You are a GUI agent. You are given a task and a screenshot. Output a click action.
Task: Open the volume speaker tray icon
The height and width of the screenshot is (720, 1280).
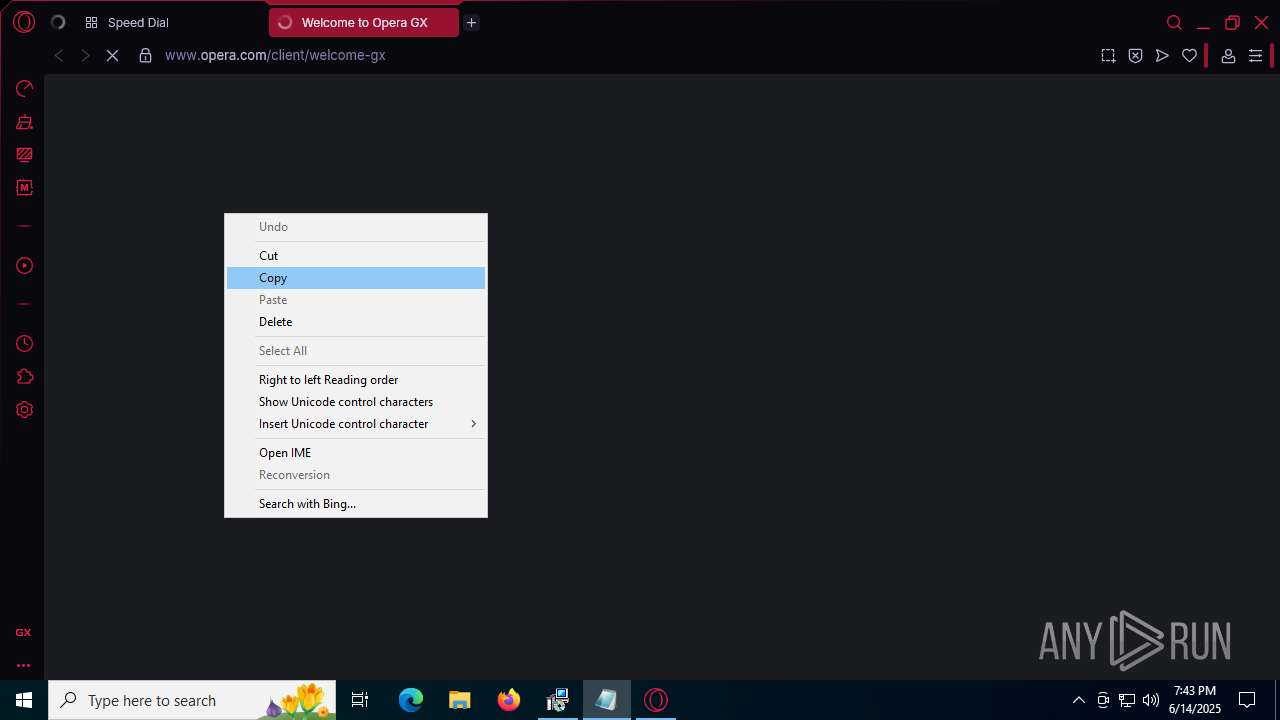point(1151,700)
